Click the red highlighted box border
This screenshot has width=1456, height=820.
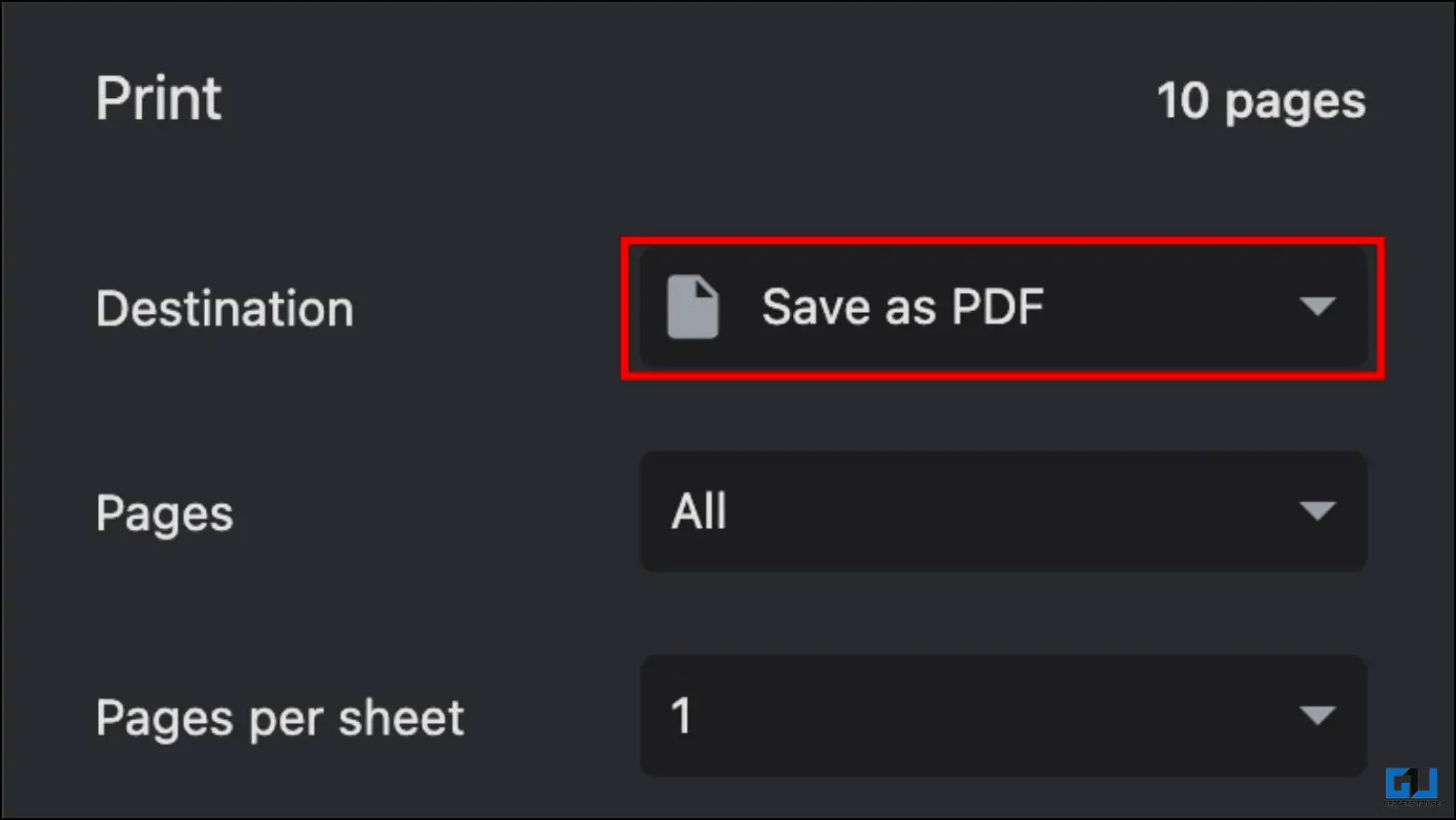(1002, 241)
